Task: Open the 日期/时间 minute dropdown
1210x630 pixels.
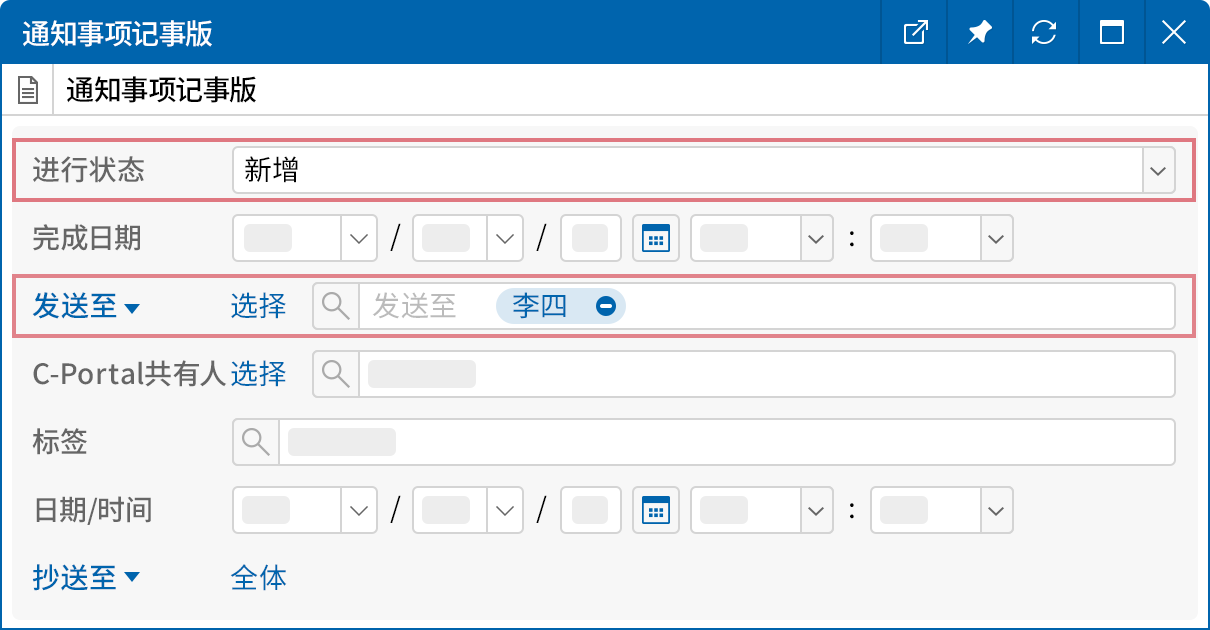Action: pos(995,511)
